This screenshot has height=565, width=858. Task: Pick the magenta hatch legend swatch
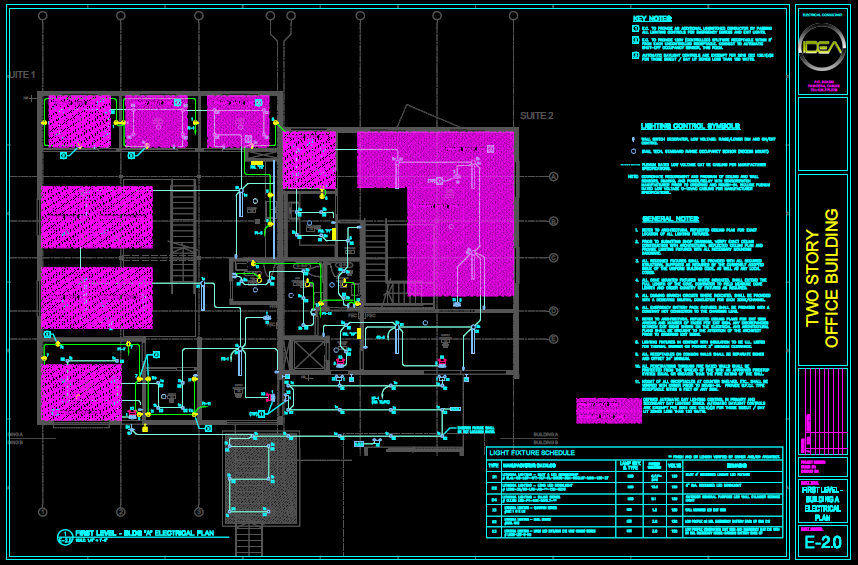tap(608, 410)
